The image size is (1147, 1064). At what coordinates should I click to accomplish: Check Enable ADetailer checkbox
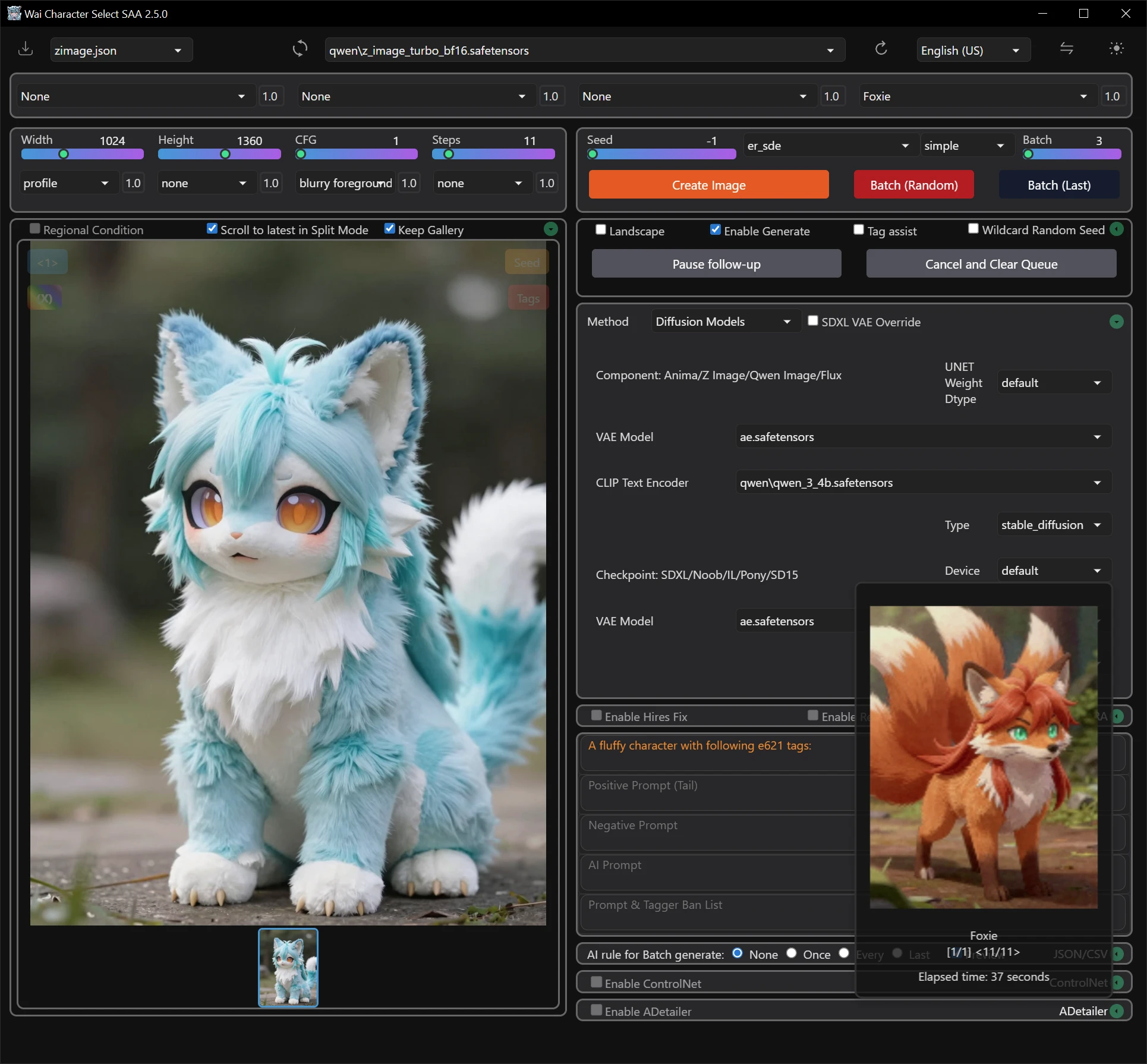click(597, 1011)
